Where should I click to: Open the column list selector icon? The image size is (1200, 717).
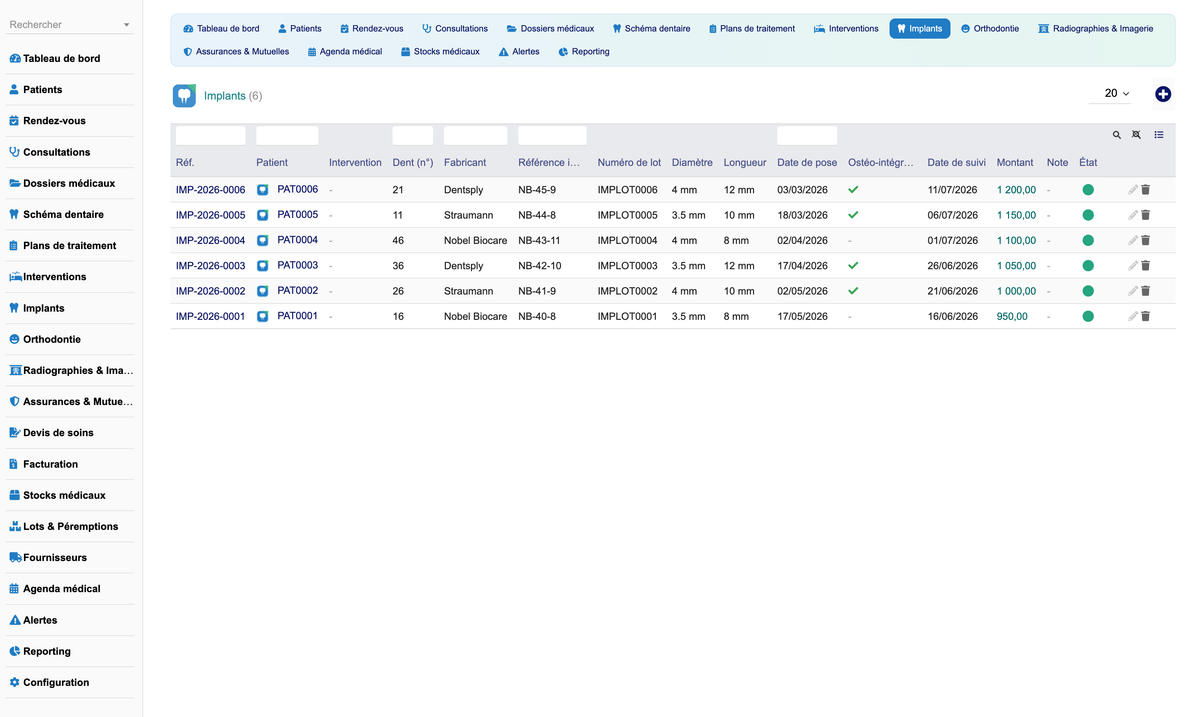[x=1159, y=135]
